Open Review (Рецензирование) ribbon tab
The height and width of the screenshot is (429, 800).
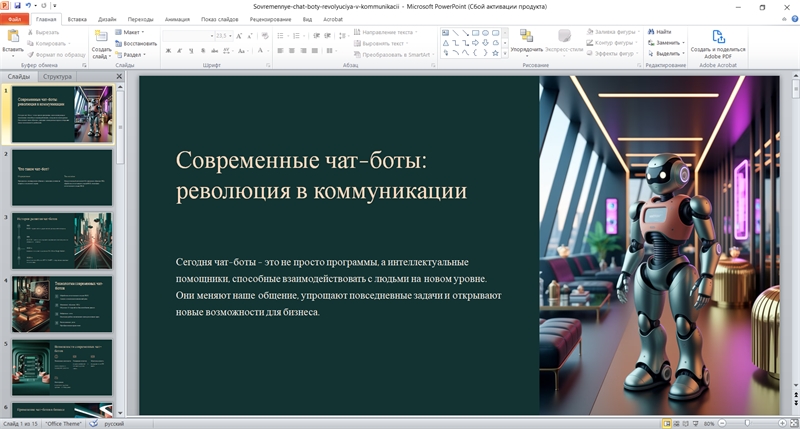pyautogui.click(x=270, y=19)
